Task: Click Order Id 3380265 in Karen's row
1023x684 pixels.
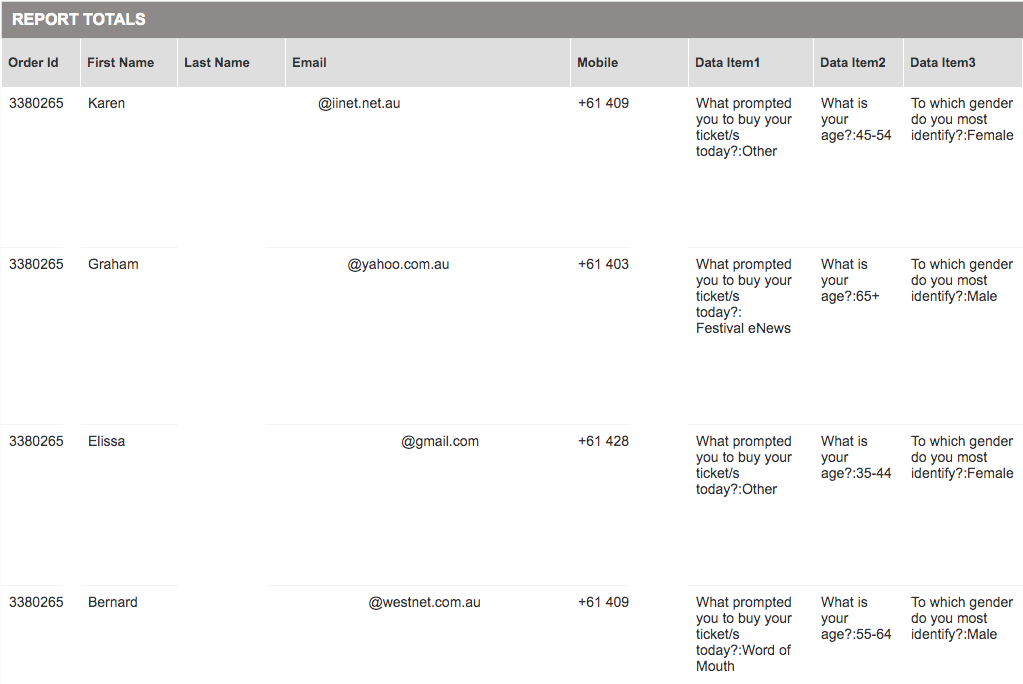Action: (37, 103)
